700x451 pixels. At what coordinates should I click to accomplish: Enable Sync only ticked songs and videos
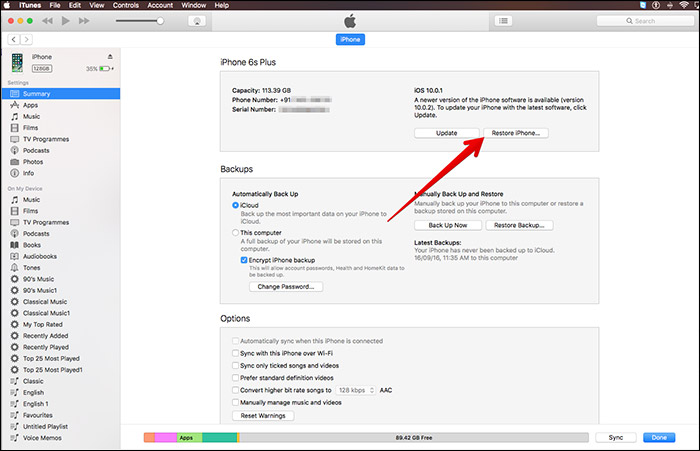click(235, 366)
